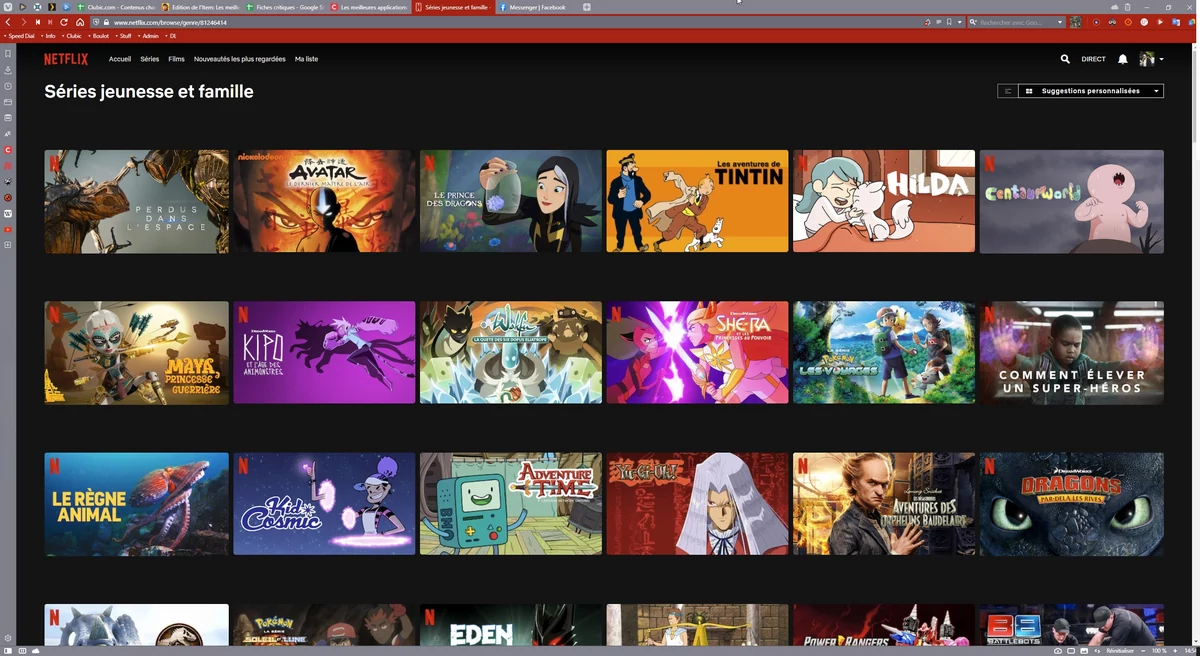Open Netflix notifications bell
The image size is (1200, 656).
point(1123,59)
